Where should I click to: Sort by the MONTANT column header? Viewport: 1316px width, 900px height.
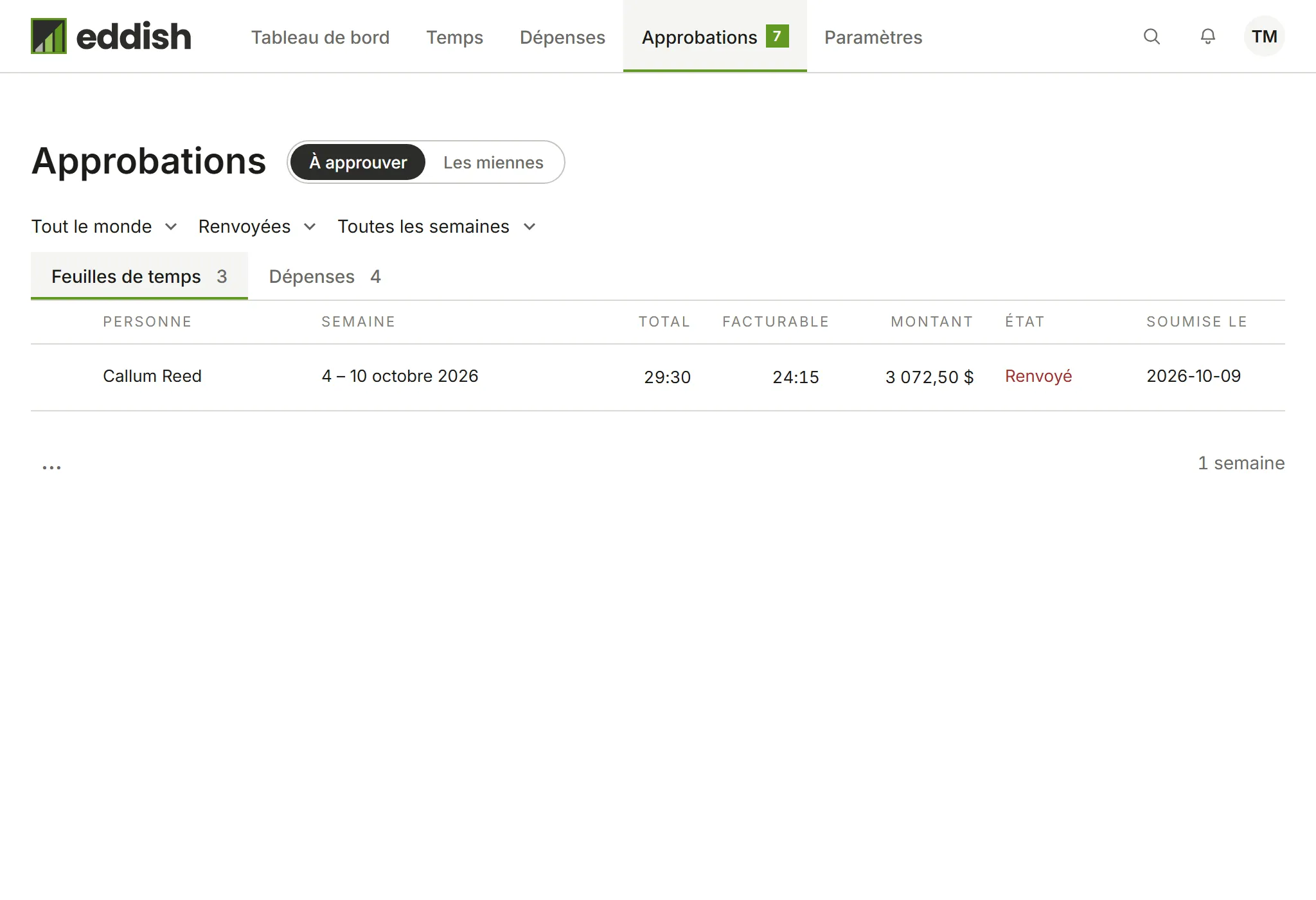coord(932,321)
